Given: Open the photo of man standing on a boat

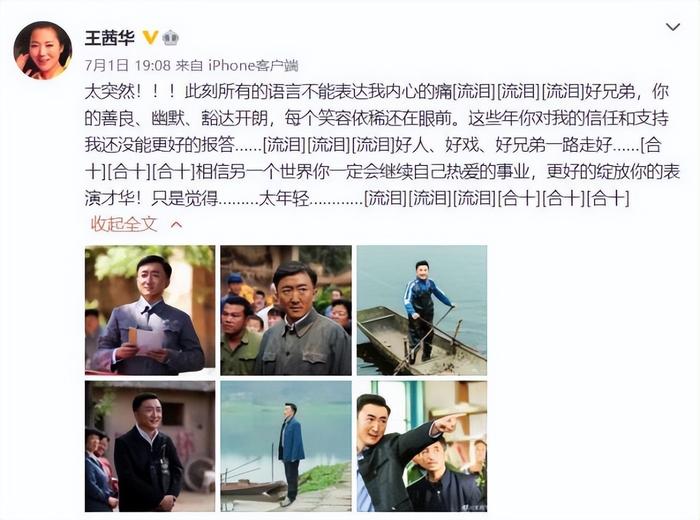Looking at the screenshot, I should tap(422, 310).
